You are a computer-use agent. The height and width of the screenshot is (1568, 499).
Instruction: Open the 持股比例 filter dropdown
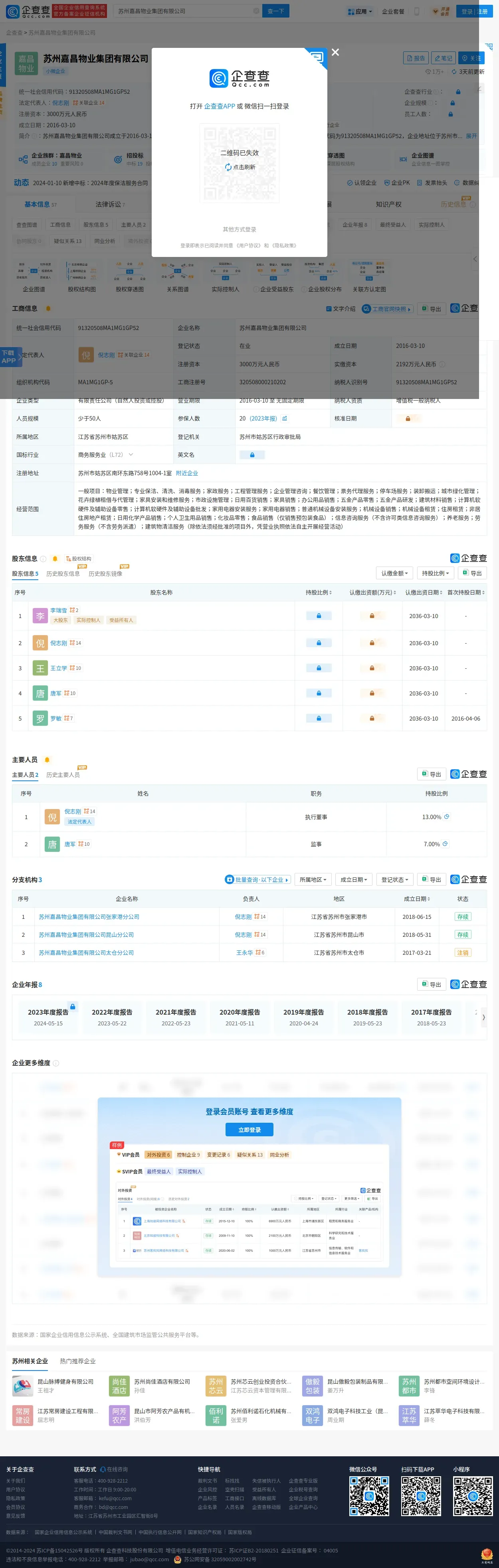[x=436, y=573]
